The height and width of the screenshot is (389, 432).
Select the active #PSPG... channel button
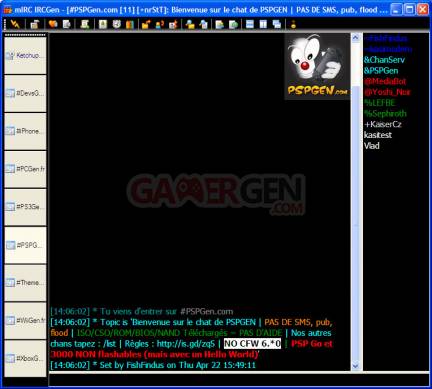coord(25,245)
